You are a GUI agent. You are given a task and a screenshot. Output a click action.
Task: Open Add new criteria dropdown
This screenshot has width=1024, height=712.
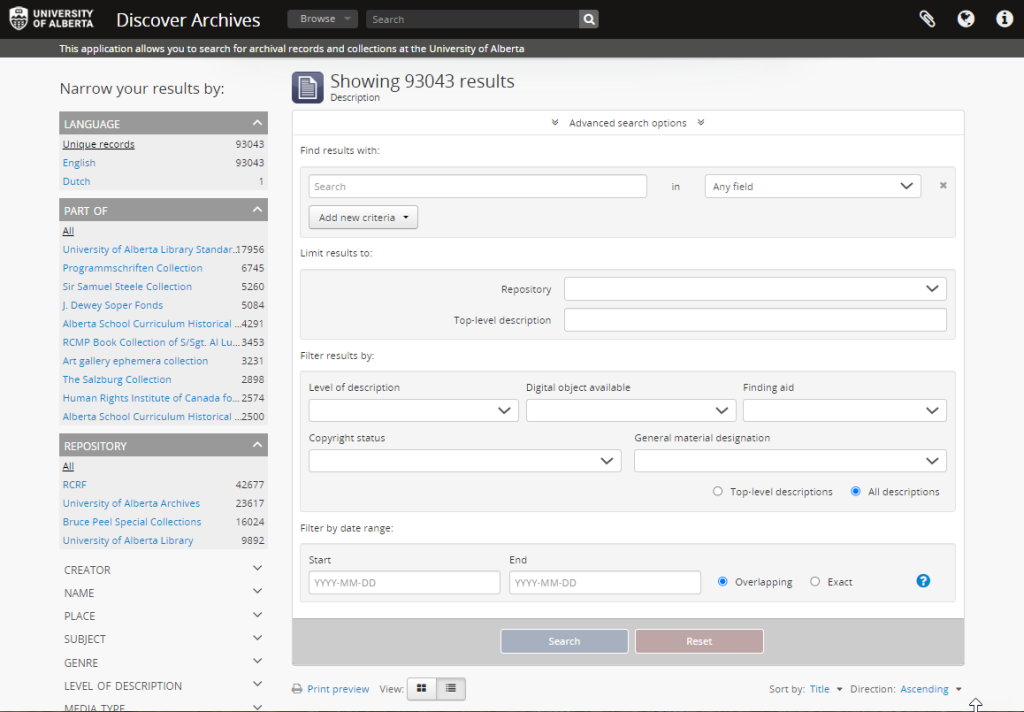(363, 218)
